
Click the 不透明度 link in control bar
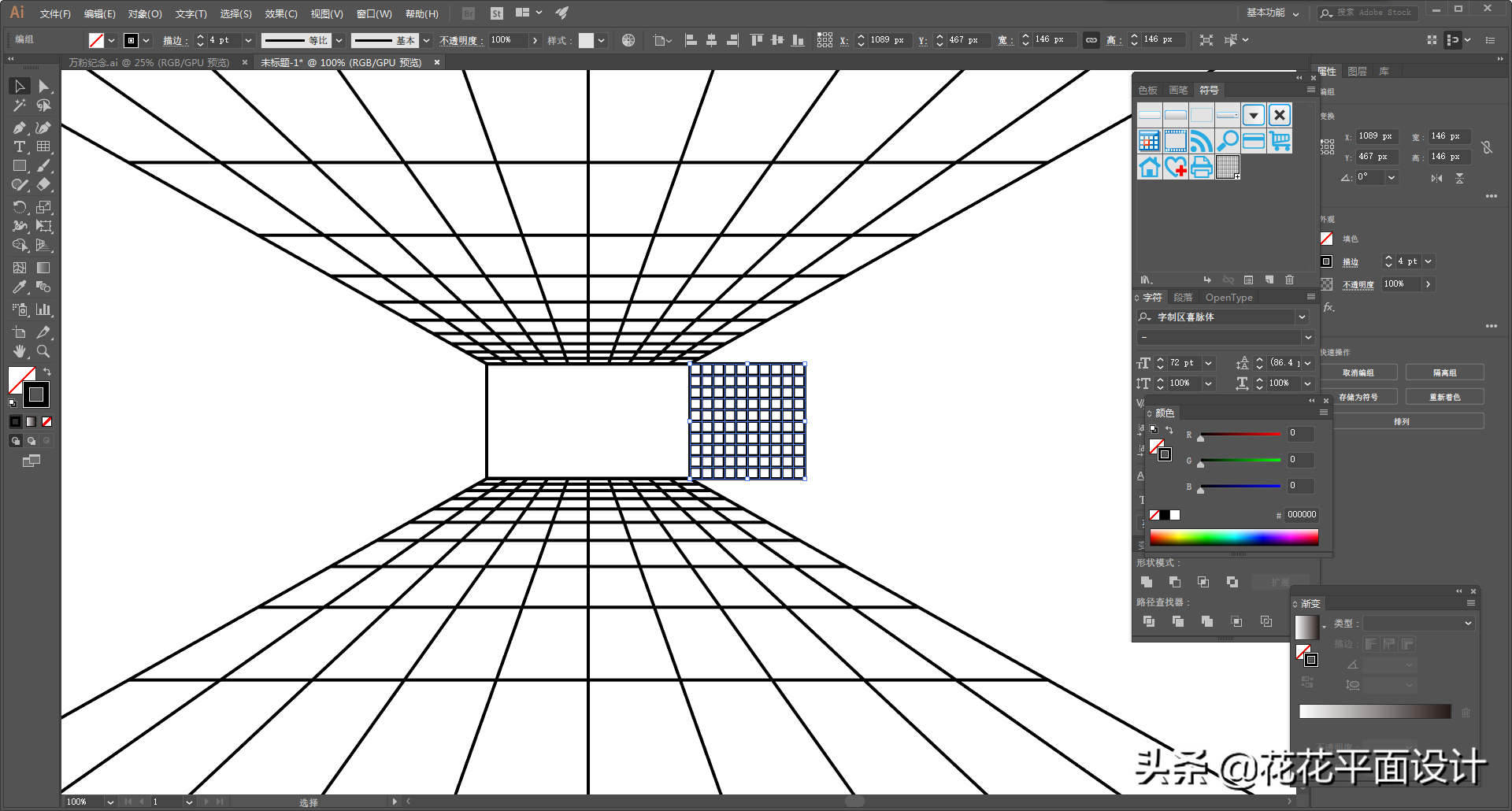click(459, 40)
